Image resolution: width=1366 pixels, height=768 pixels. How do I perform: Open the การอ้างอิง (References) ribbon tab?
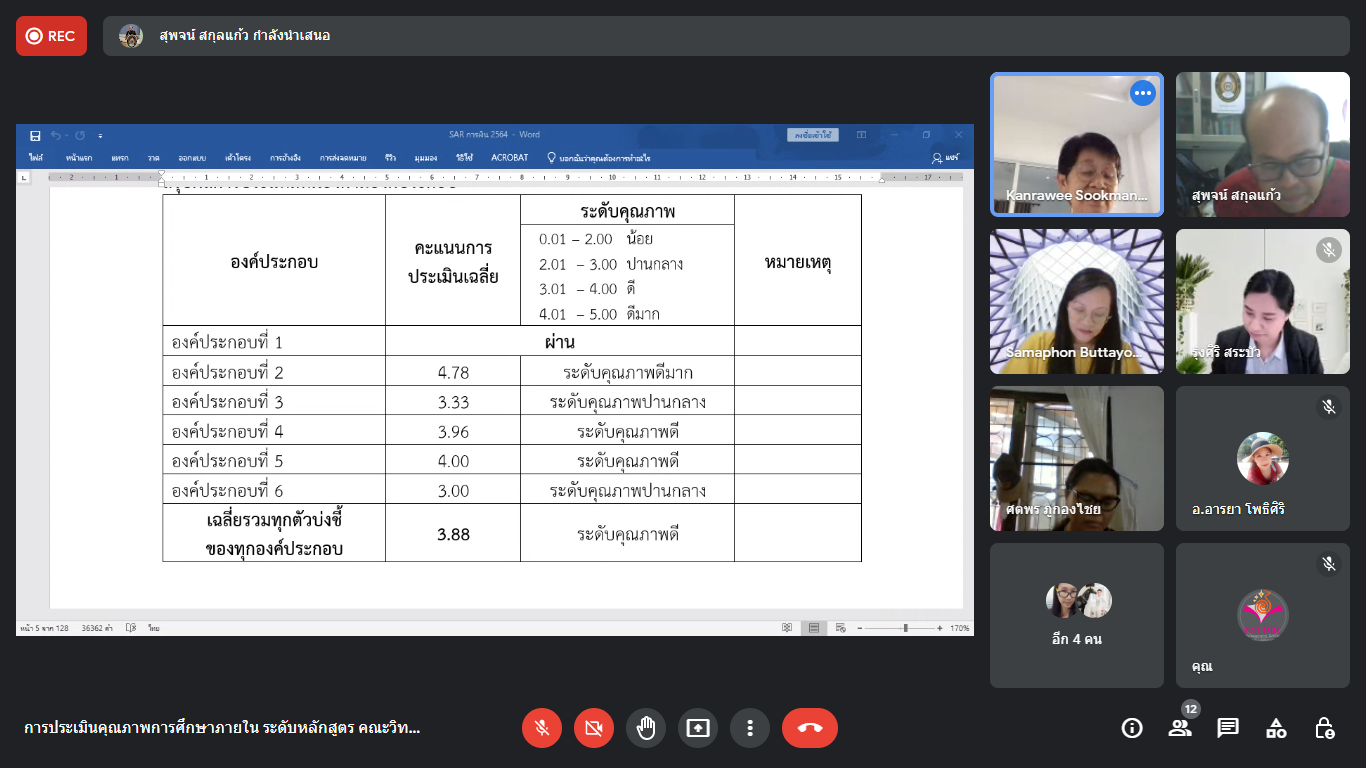pyautogui.click(x=286, y=158)
